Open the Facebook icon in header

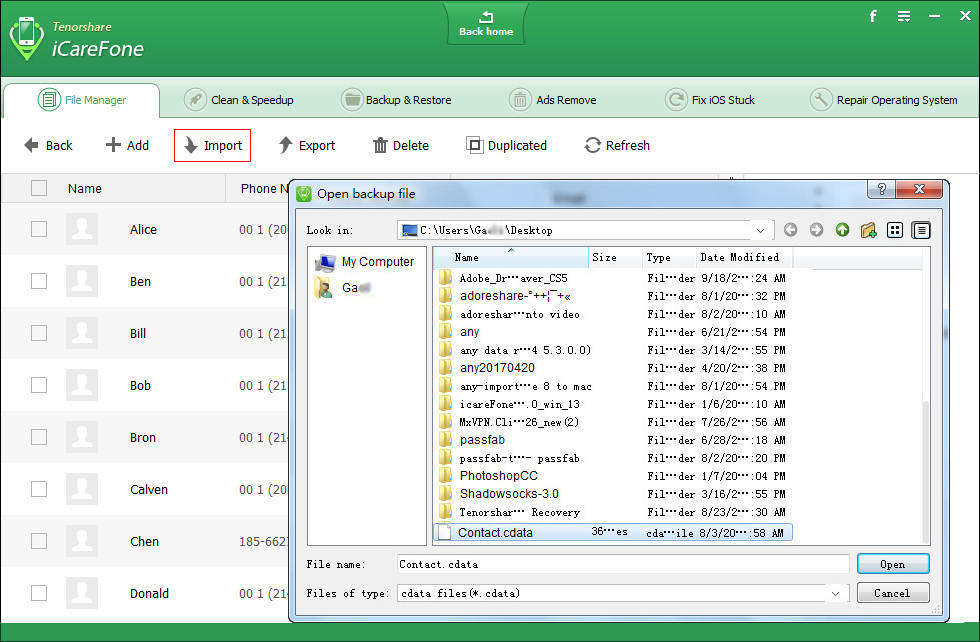click(x=873, y=16)
